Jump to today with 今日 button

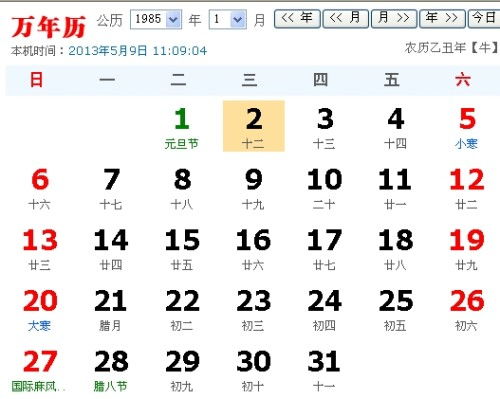[484, 18]
